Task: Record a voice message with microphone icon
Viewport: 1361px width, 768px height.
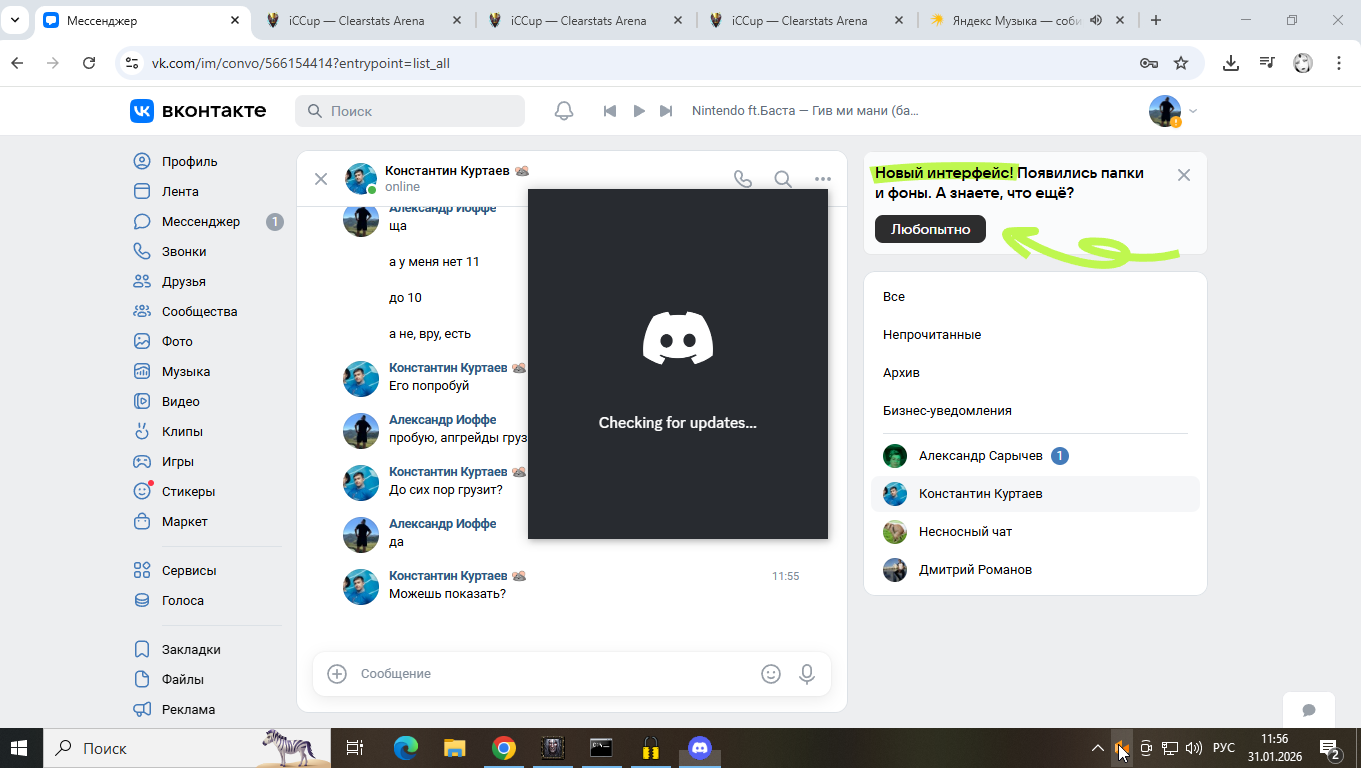Action: 807,674
